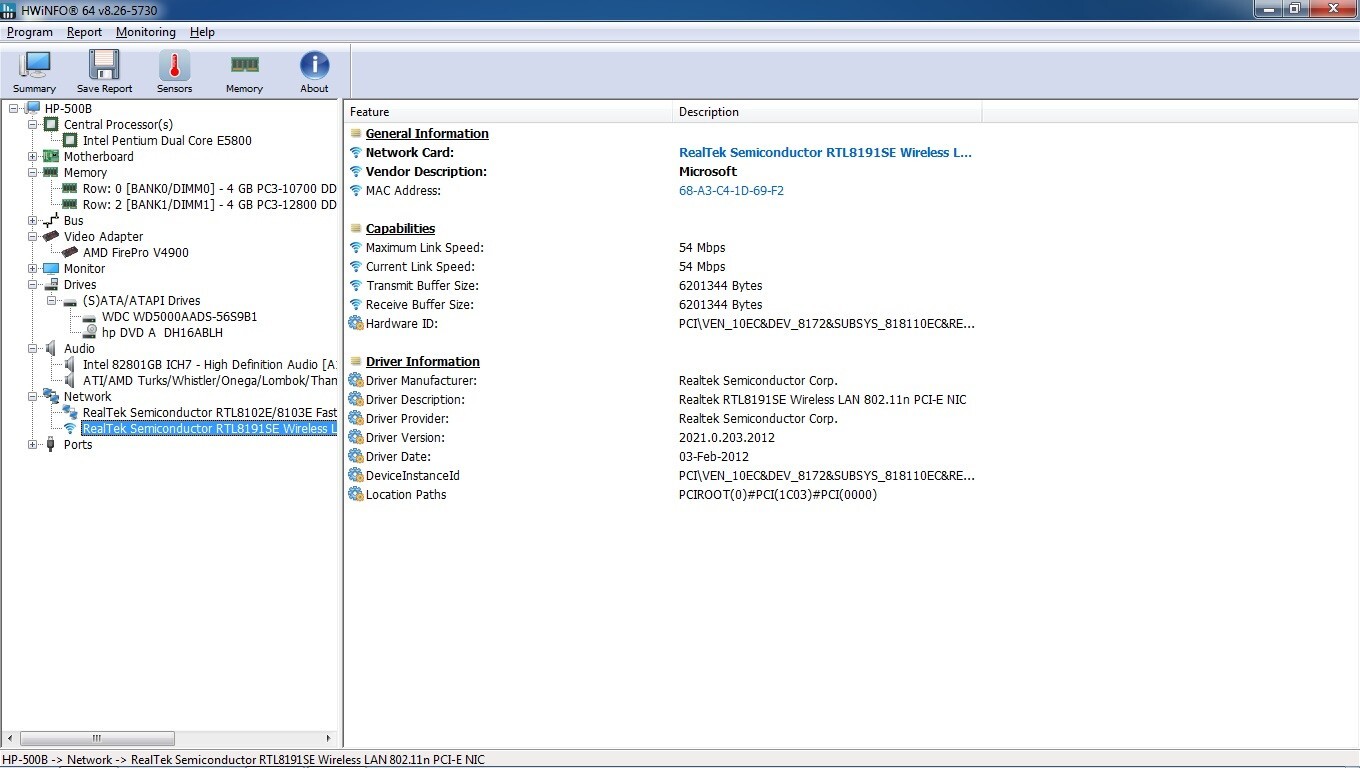The image size is (1360, 768).
Task: Collapse the Drives tree node
Action: pos(32,284)
